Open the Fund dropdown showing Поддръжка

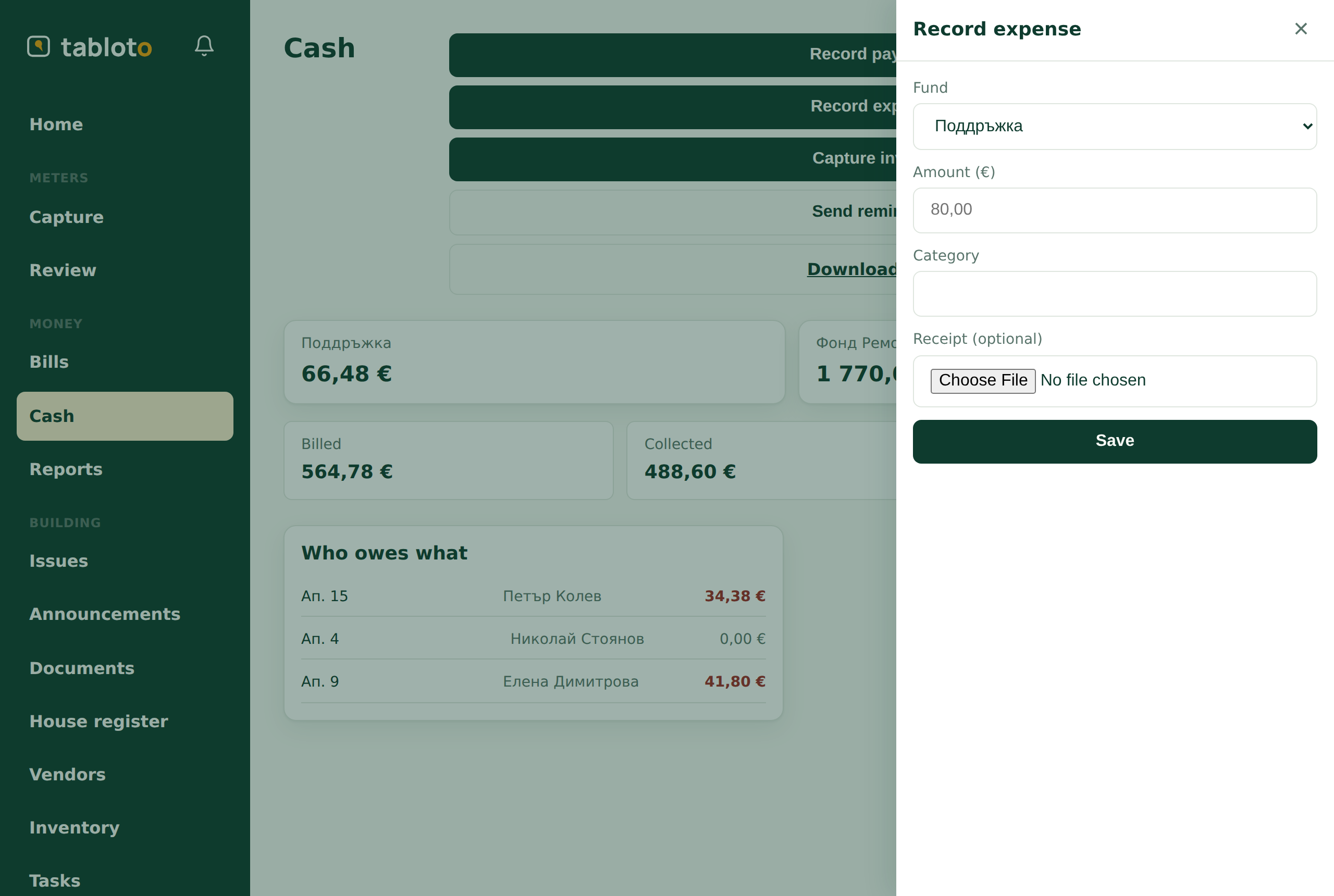tap(1115, 126)
